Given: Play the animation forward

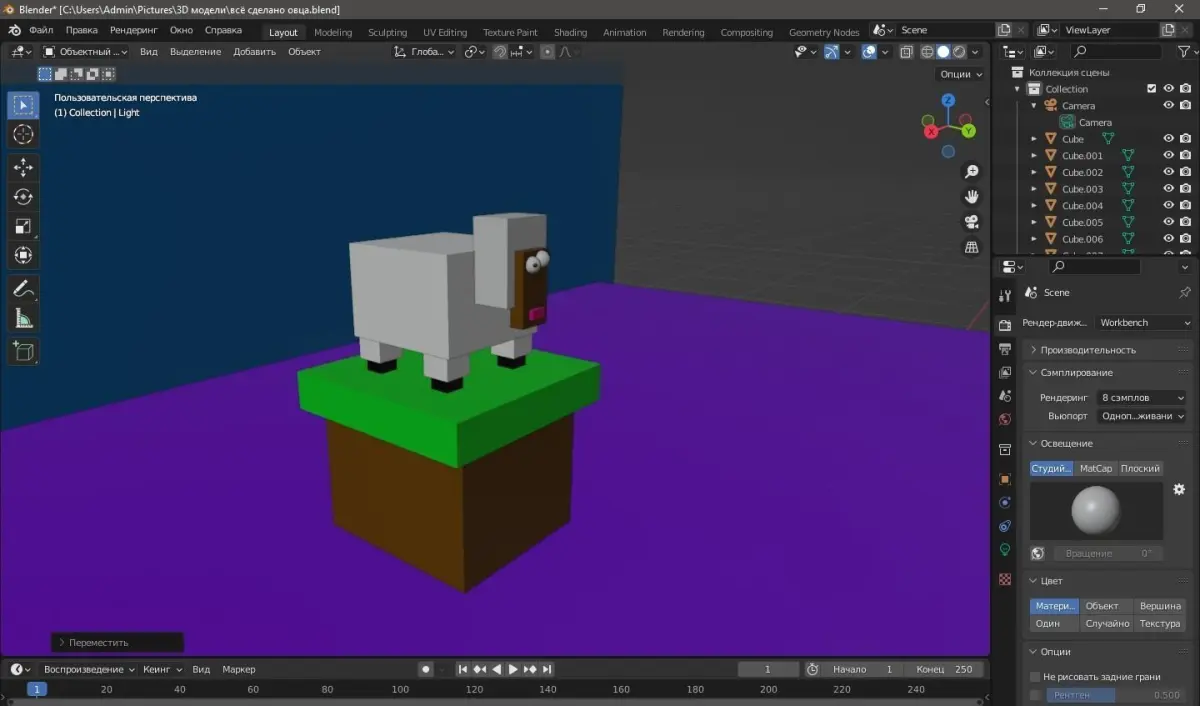Looking at the screenshot, I should [x=514, y=669].
